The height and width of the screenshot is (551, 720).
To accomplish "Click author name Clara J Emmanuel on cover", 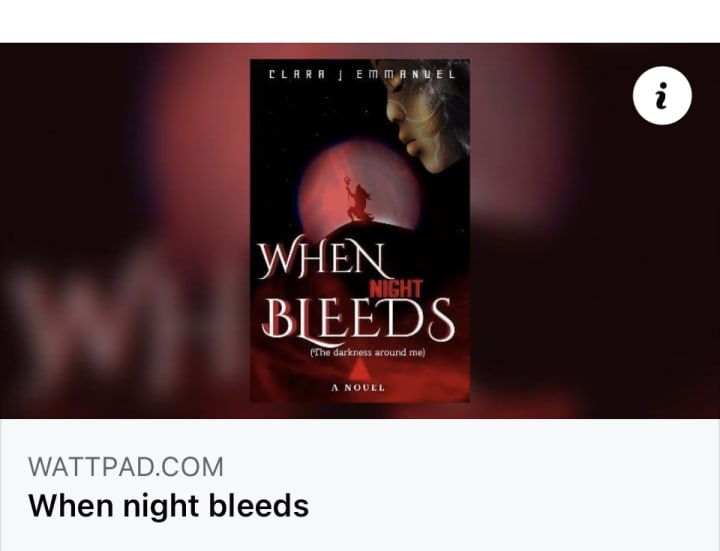I will click(x=362, y=74).
